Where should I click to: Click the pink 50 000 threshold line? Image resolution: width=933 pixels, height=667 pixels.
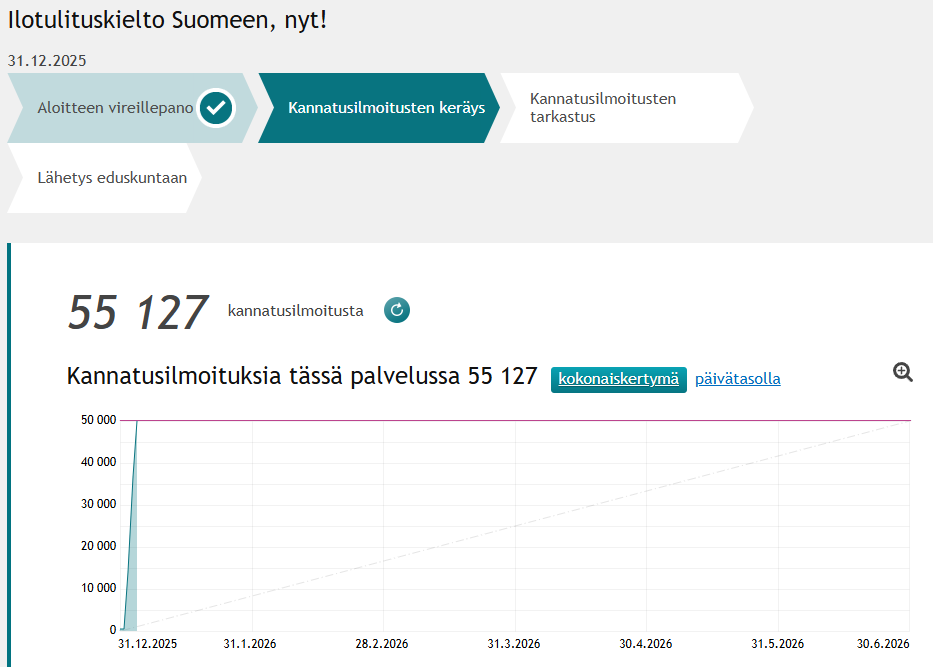click(x=515, y=420)
